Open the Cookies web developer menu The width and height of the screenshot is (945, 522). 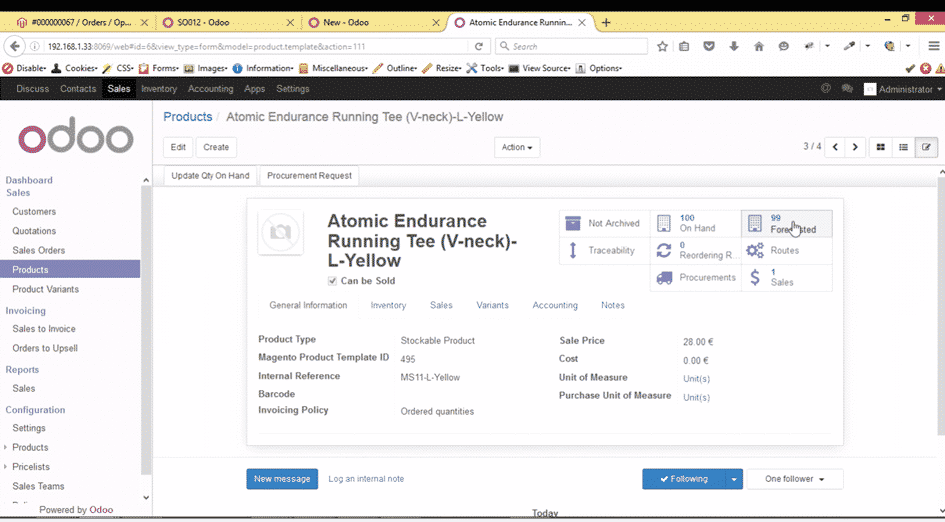74,68
